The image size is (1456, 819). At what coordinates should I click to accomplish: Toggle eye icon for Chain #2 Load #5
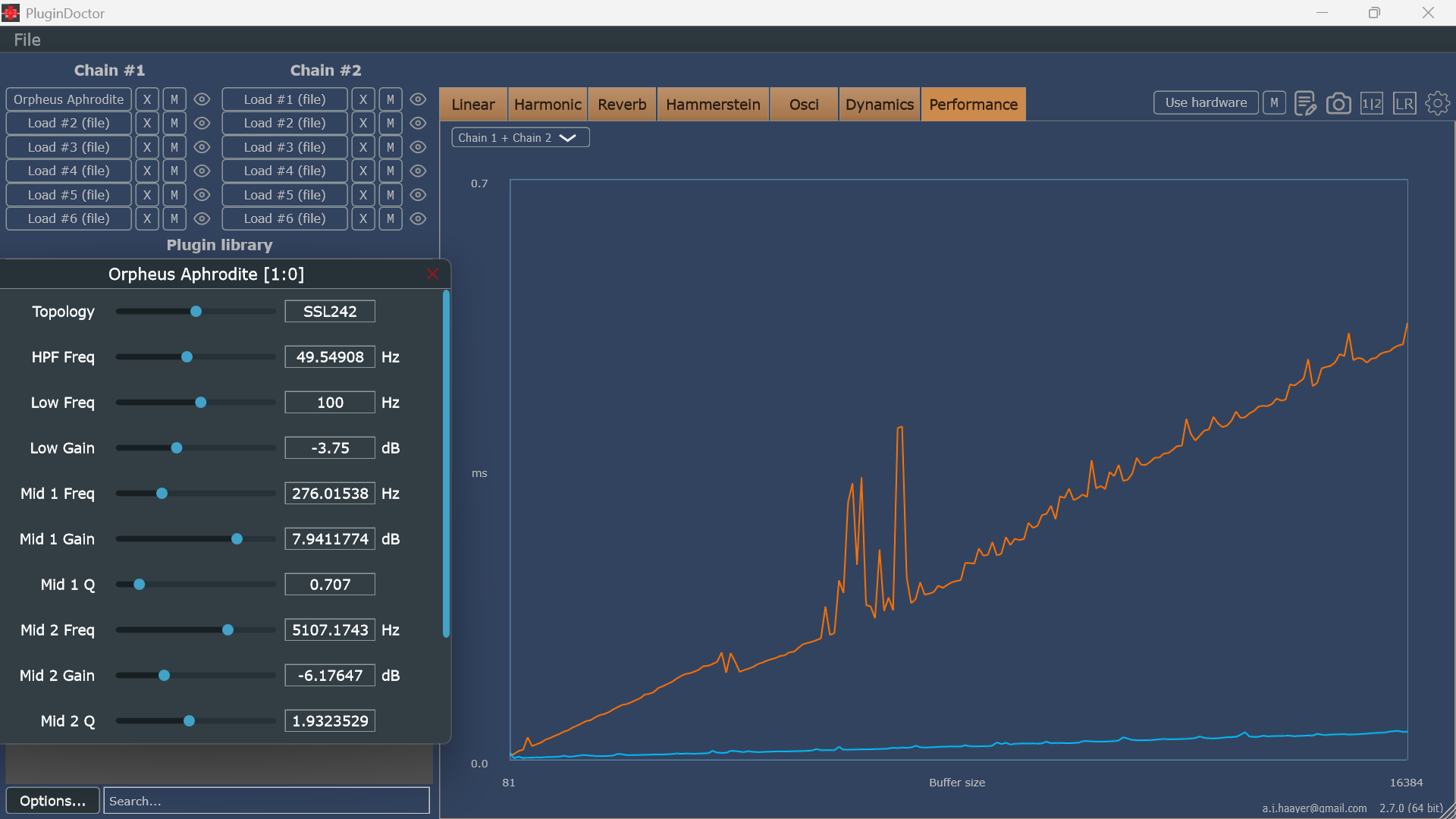coord(418,195)
